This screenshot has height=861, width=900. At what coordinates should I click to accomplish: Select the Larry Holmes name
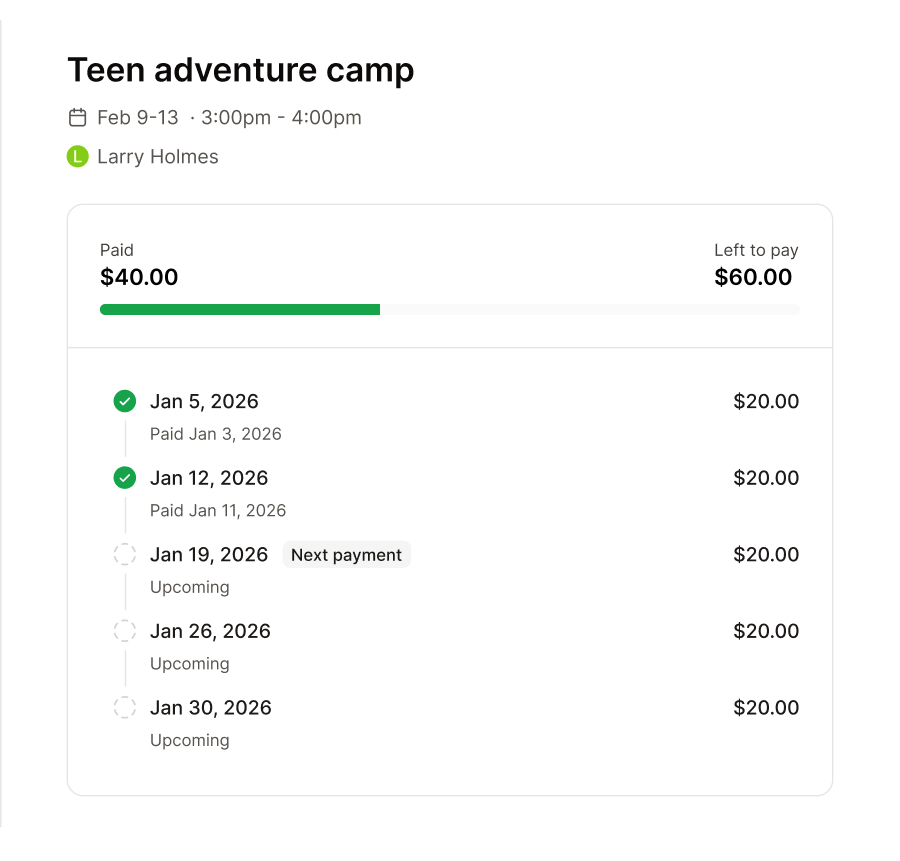158,157
